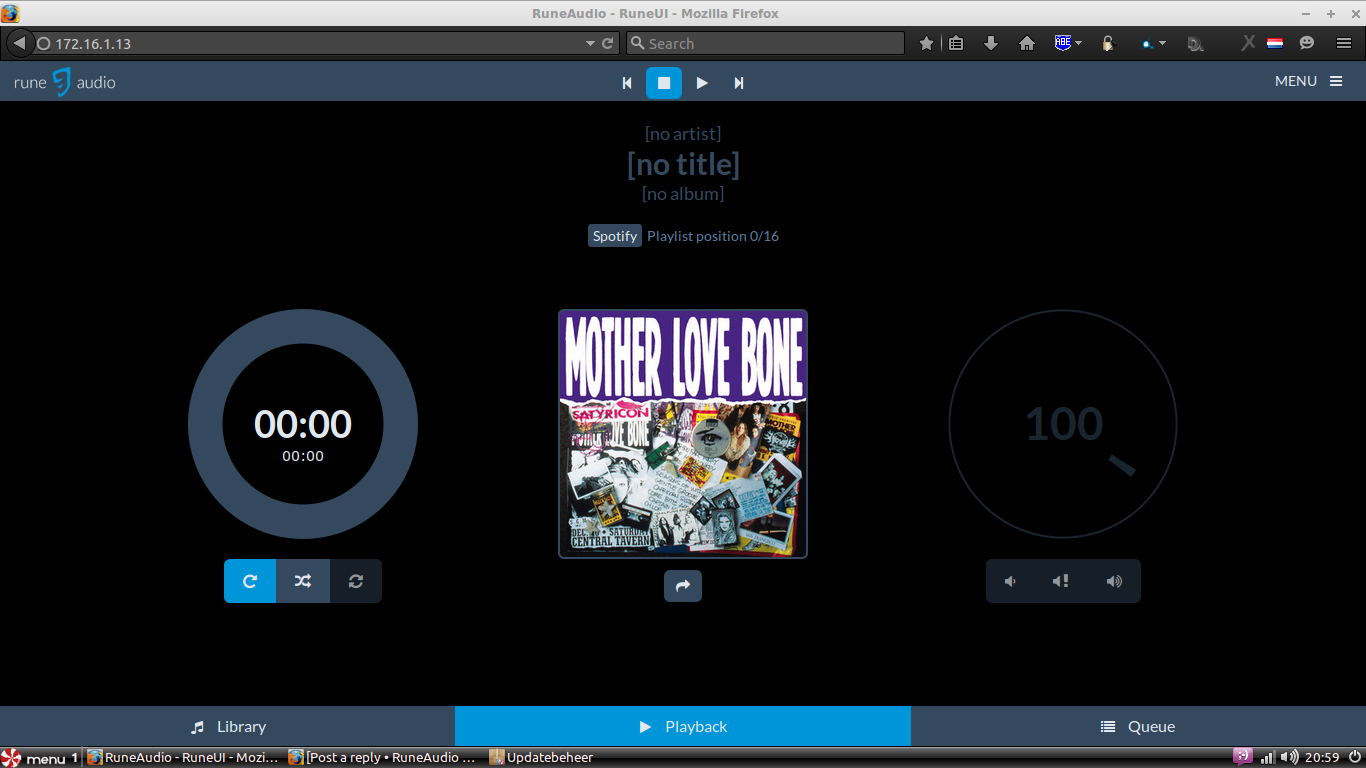The image size is (1366, 768).
Task: Open the URL history dropdown arrow
Action: coord(590,44)
